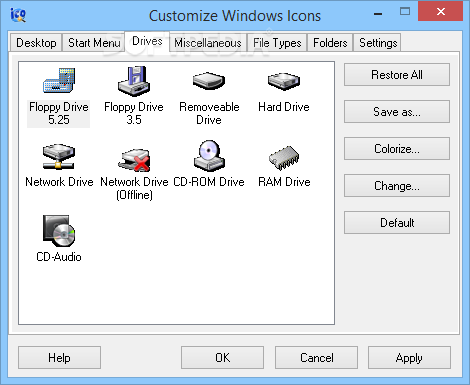Select the RAM Drive chip icon

[284, 158]
